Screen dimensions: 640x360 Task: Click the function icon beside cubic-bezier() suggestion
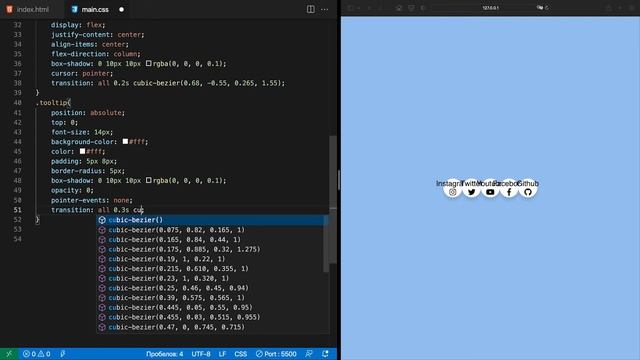pyautogui.click(x=102, y=220)
